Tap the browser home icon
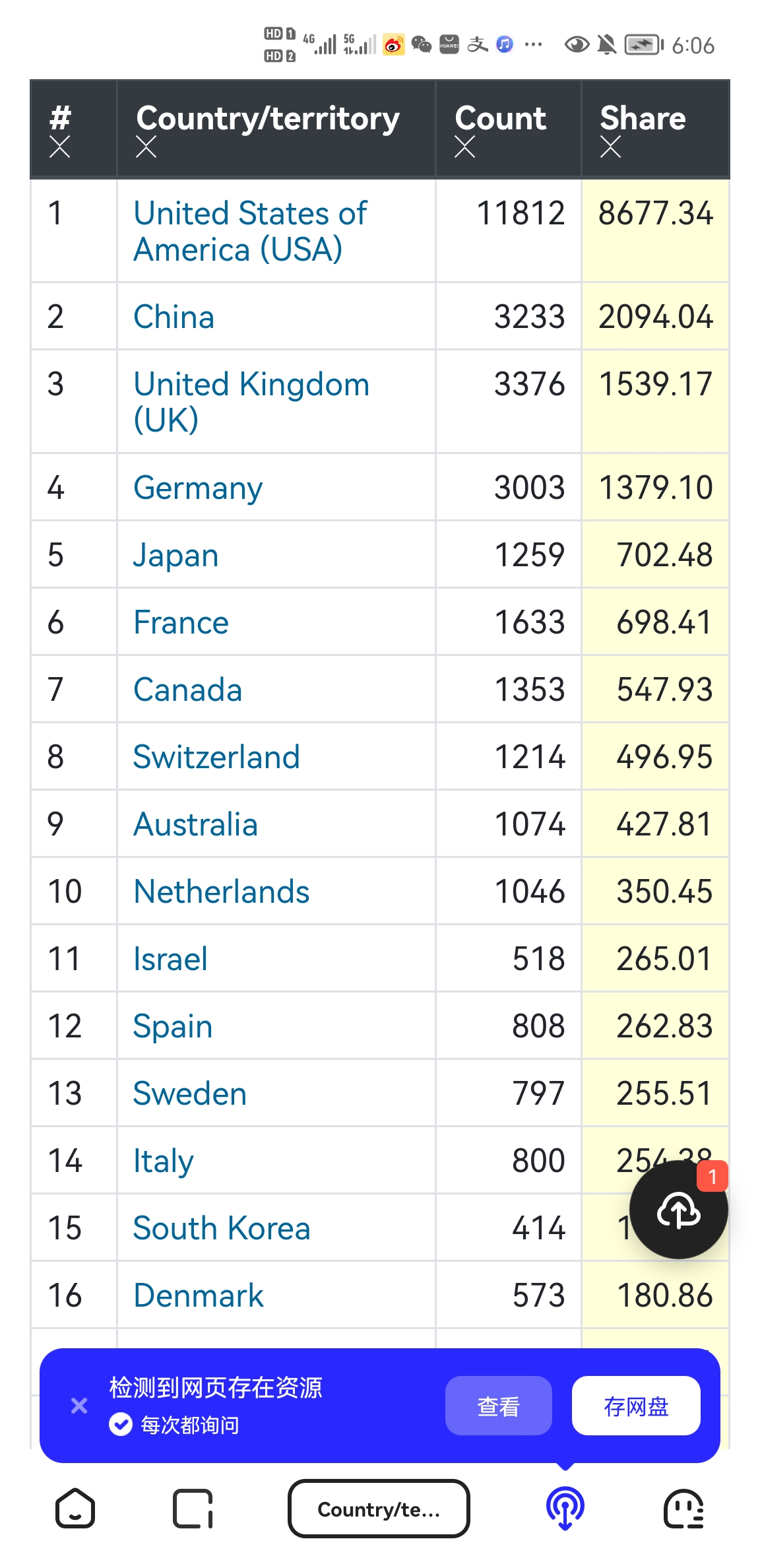Screen dimensions: 760x1568 (x=75, y=1509)
